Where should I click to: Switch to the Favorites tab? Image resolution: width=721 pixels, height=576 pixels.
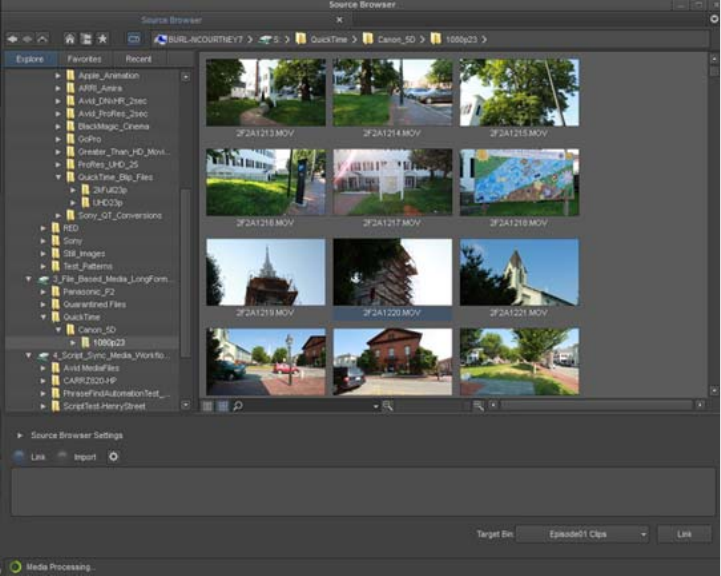tap(84, 59)
